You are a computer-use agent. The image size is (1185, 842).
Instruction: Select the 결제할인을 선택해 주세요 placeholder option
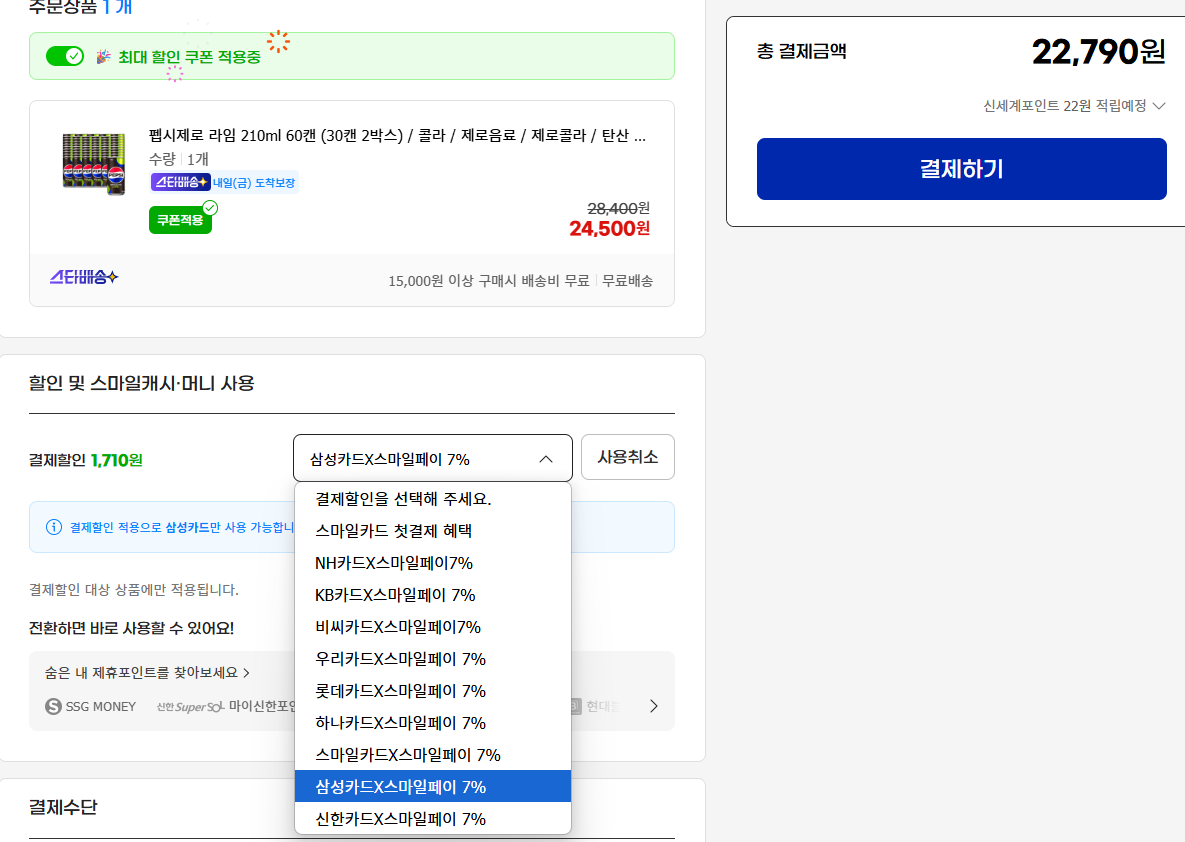coord(403,499)
